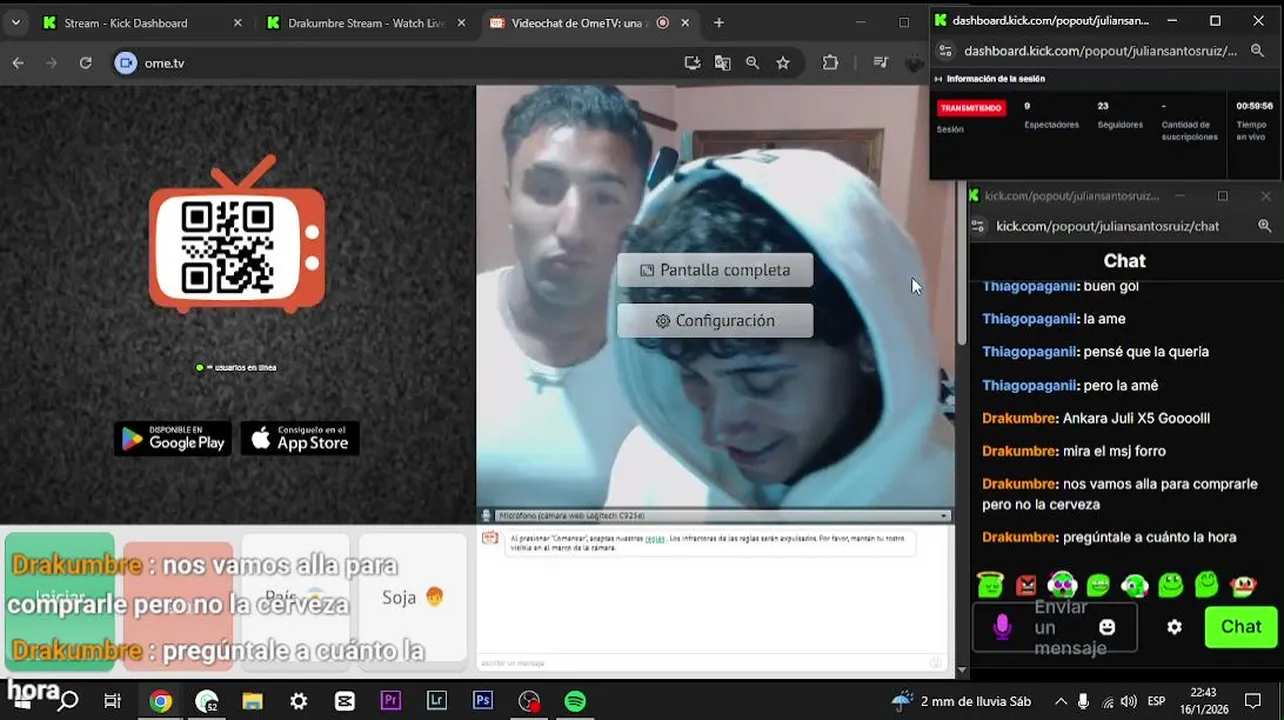Viewport: 1284px width, 720px height.
Task: Open the volume control in tray
Action: pyautogui.click(x=1128, y=701)
